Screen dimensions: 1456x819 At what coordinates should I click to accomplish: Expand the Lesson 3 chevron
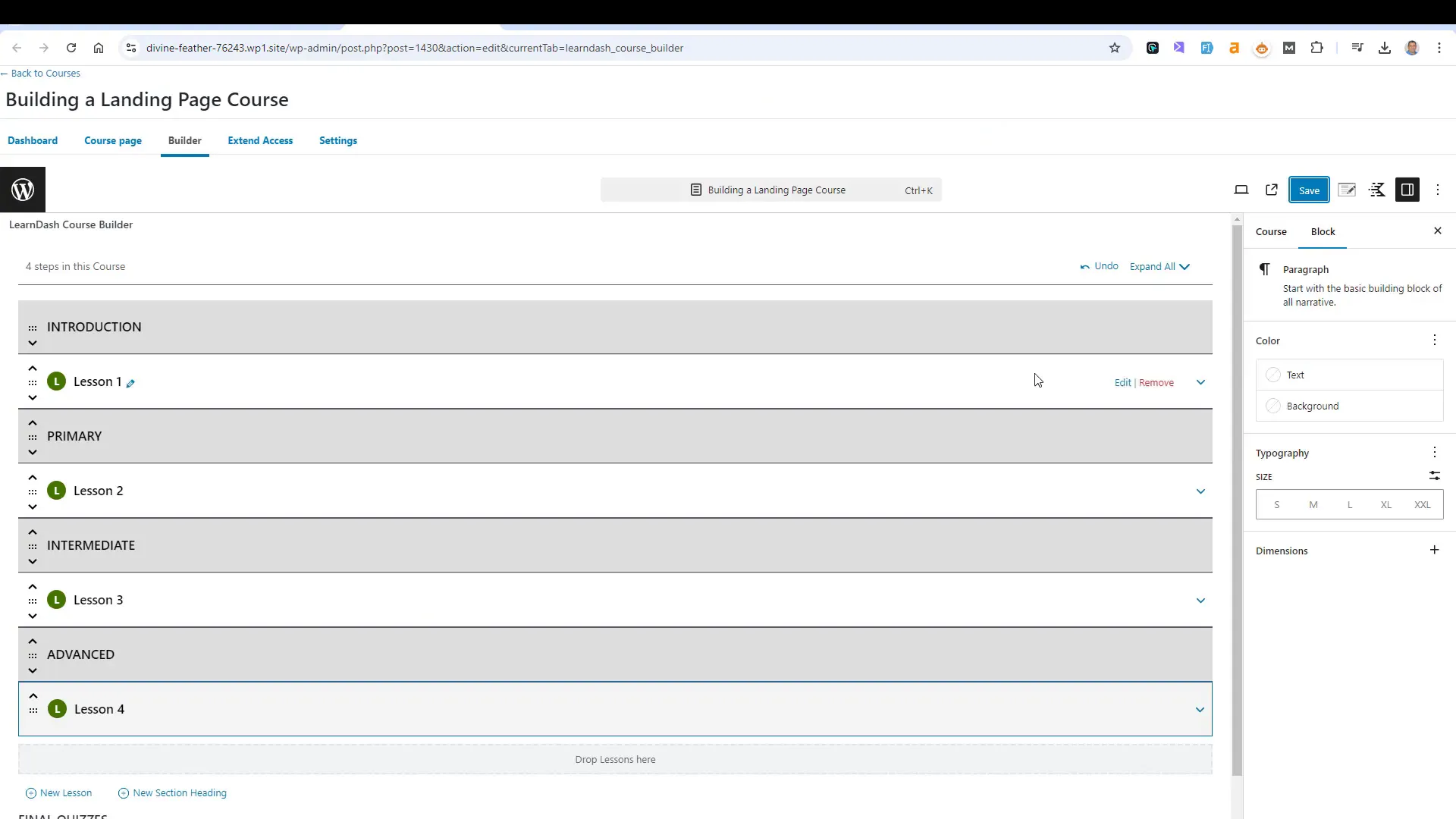pos(1201,600)
